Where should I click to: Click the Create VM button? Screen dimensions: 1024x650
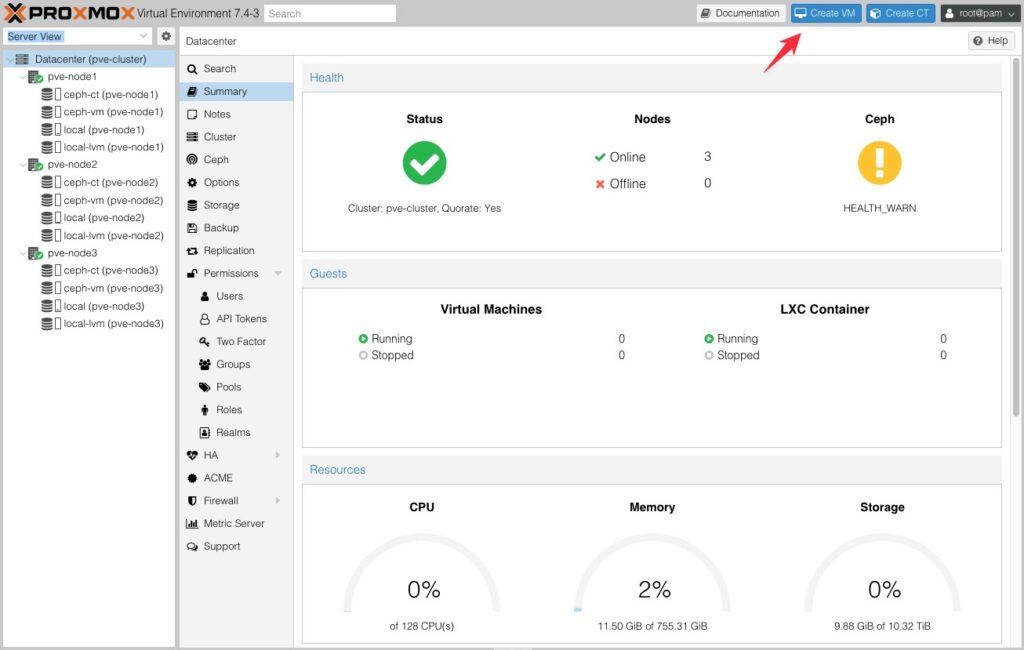click(826, 13)
